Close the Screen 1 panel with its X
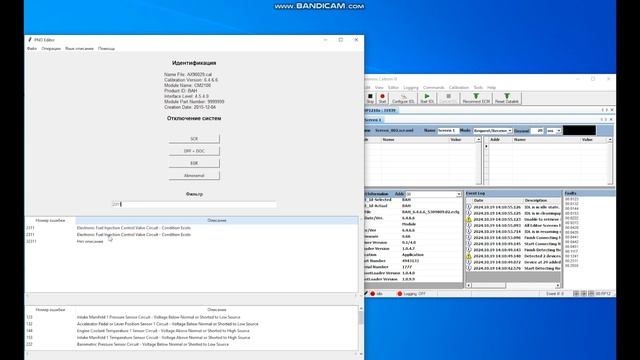The width and height of the screenshot is (640, 360). coord(611,120)
